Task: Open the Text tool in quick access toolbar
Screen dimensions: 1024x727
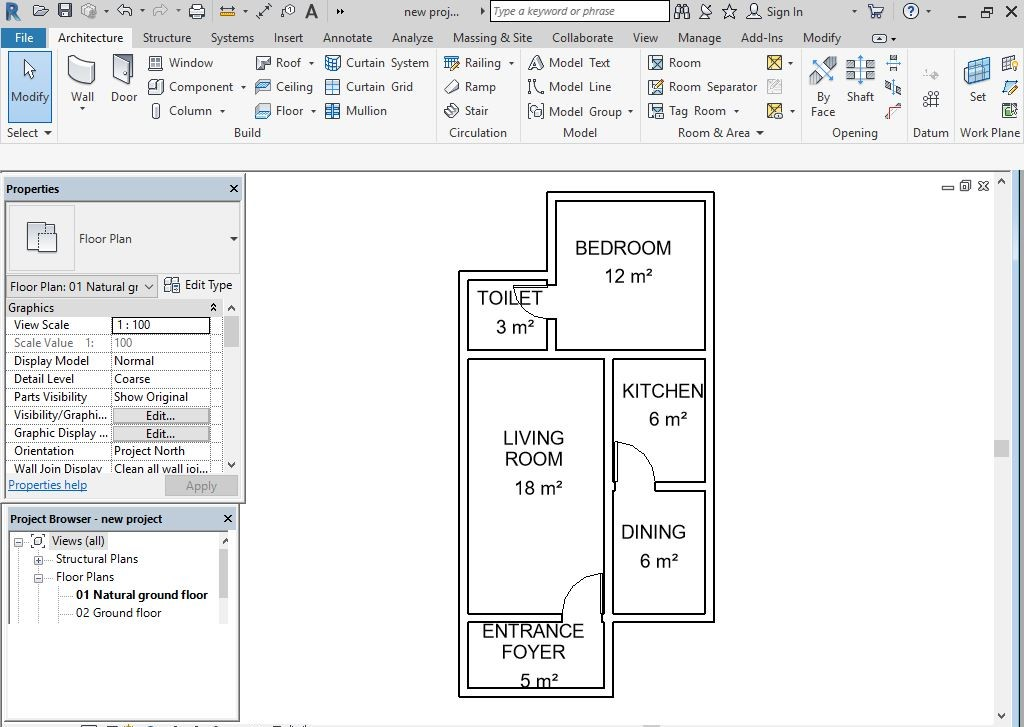Action: coord(312,11)
